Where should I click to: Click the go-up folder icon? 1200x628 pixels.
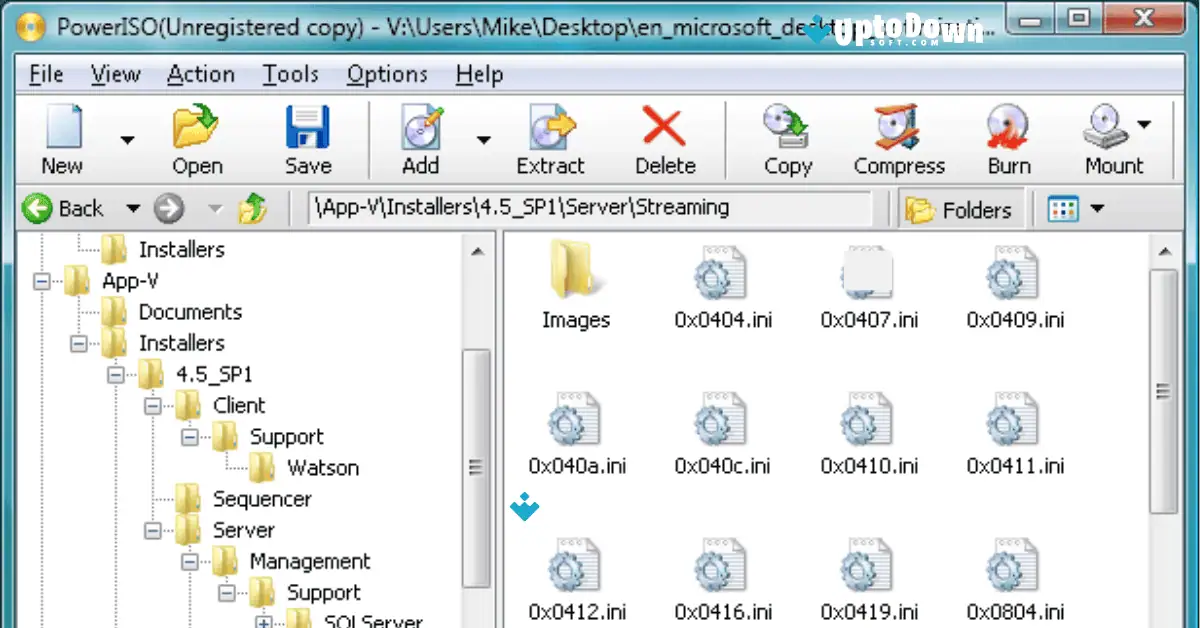(x=253, y=209)
